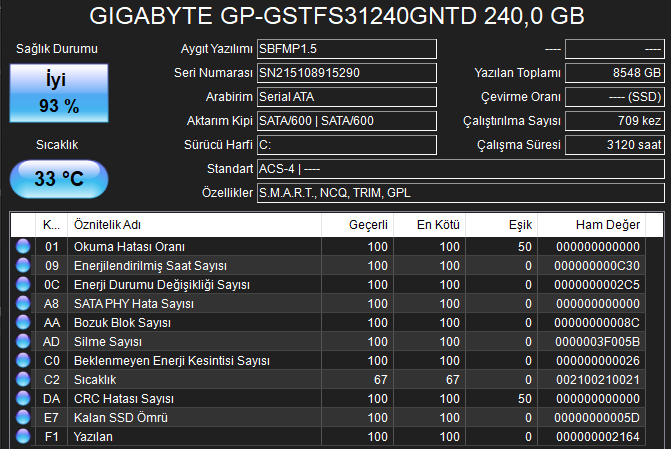Screen dimensions: 671x449
Task: Click raw value 000000000C30
Action: [x=597, y=266]
